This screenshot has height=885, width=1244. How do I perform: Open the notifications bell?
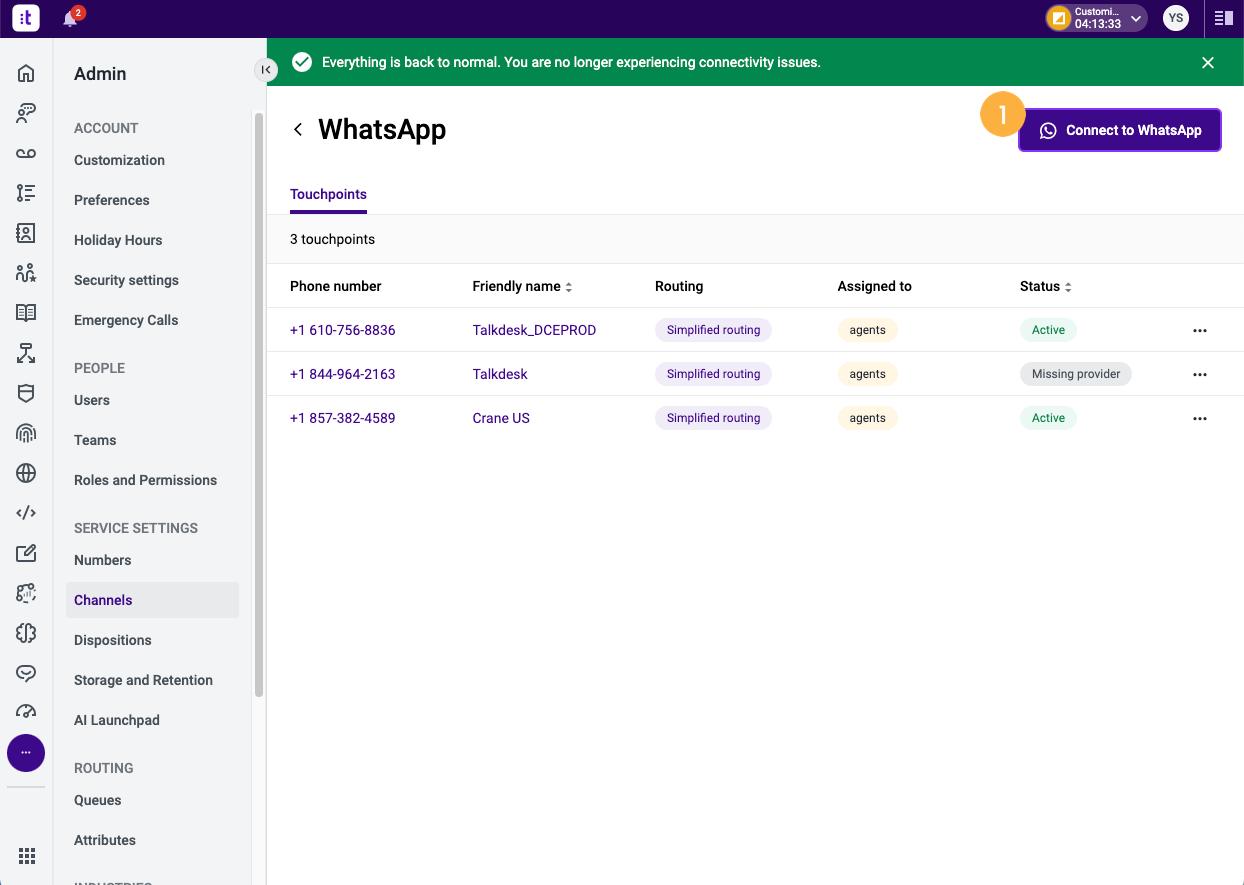70,18
